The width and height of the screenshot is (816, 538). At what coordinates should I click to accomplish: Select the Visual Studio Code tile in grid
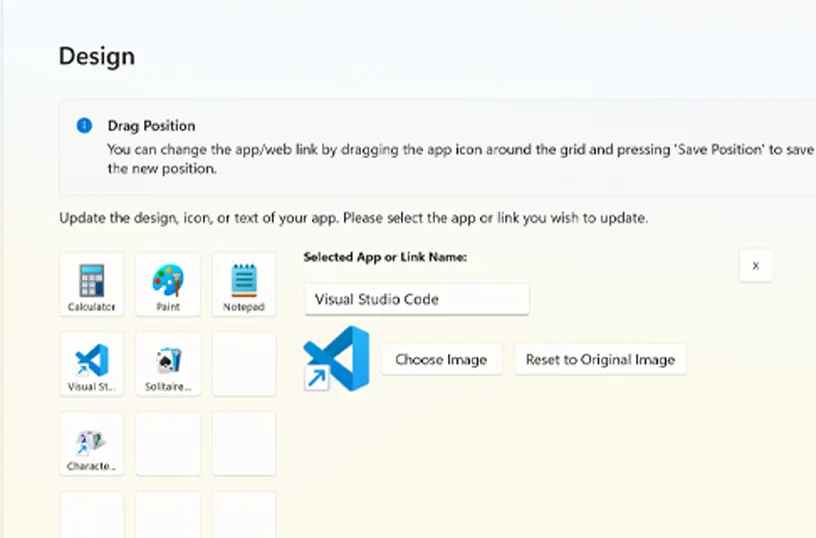pos(92,364)
